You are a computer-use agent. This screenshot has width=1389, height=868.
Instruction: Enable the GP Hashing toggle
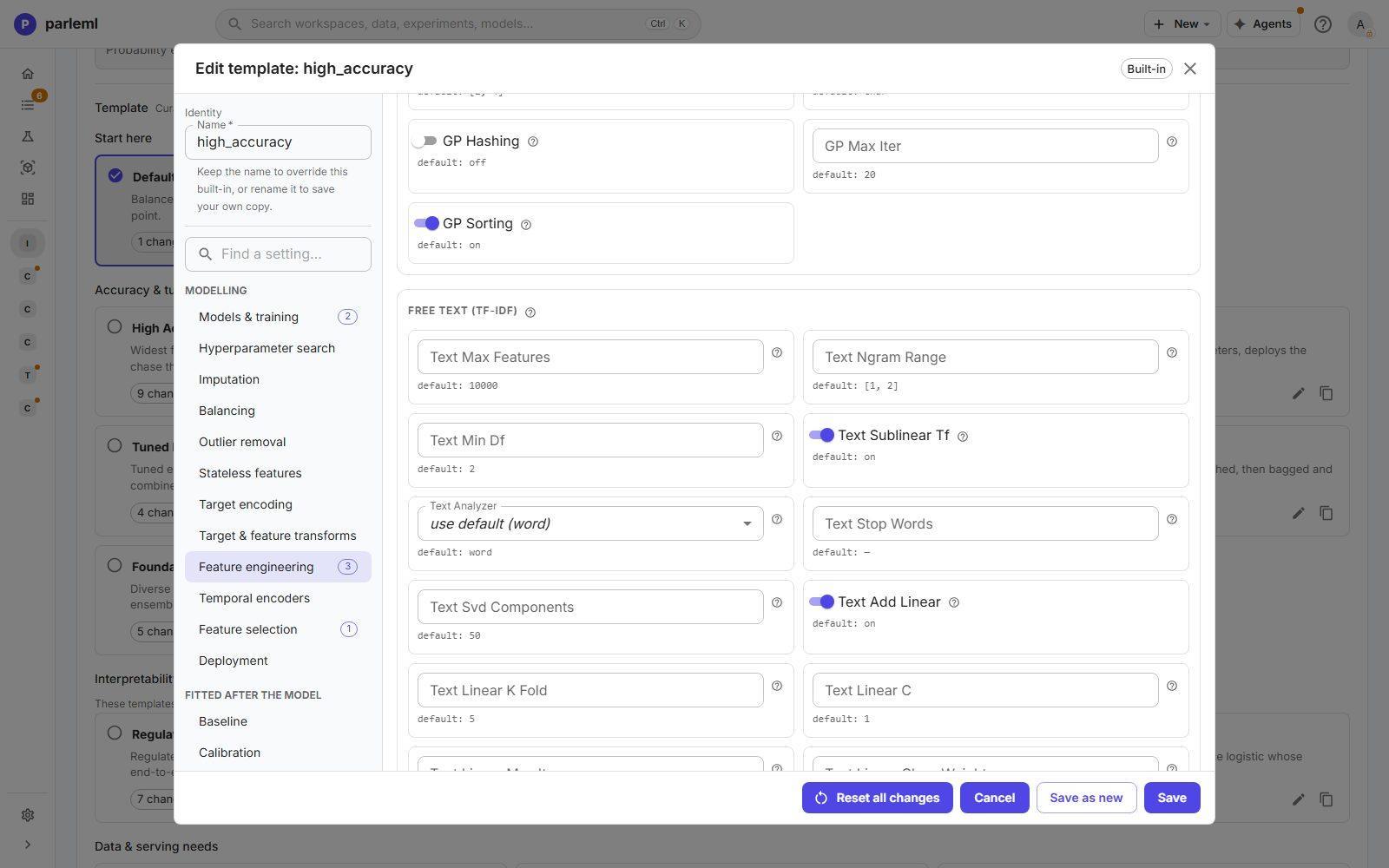(x=425, y=141)
